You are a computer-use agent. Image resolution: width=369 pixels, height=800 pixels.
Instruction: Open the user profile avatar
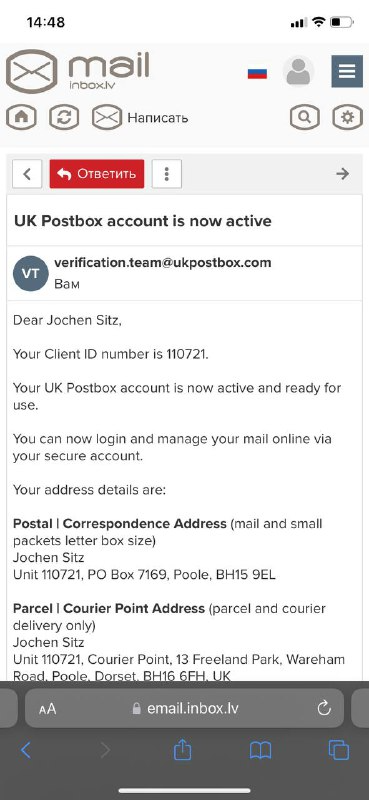tap(298, 71)
